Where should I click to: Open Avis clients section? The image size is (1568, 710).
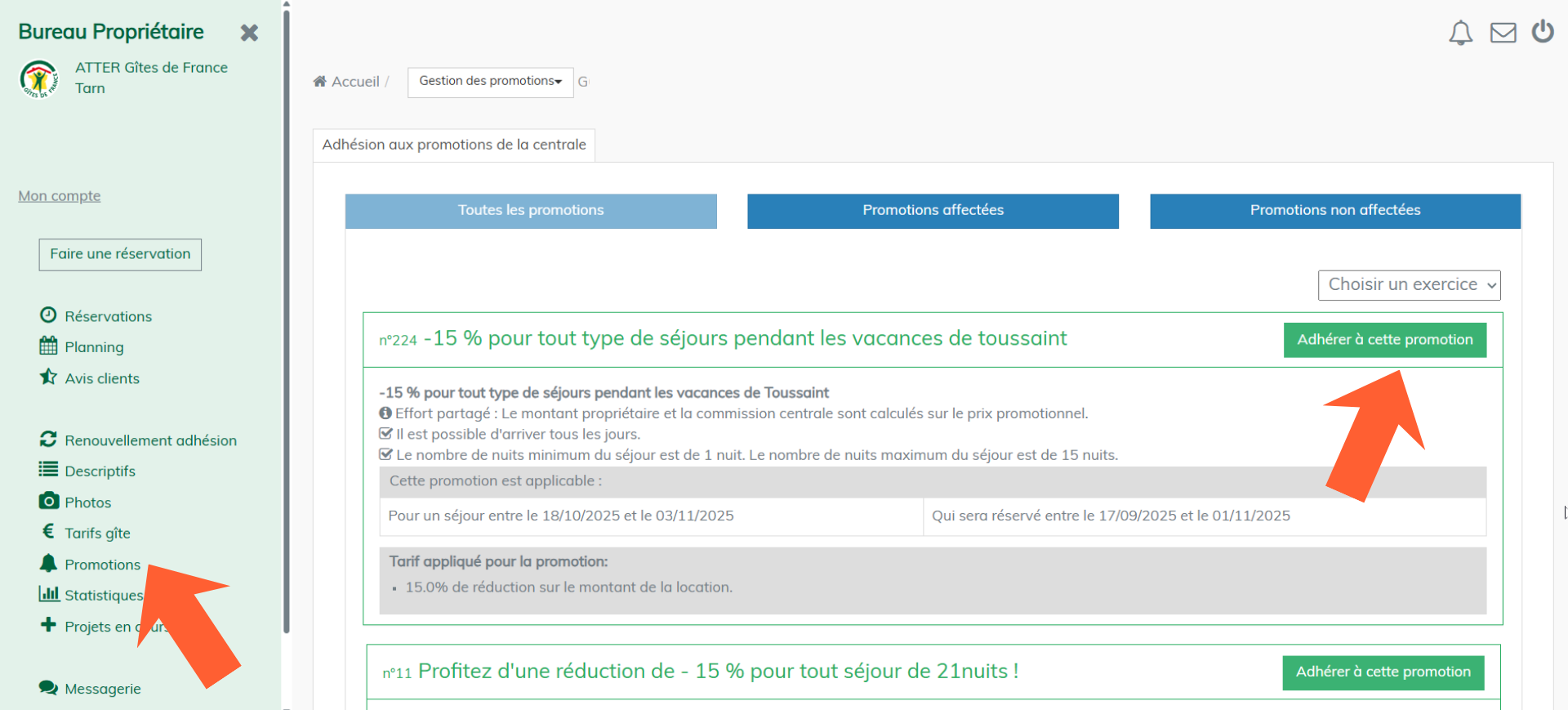pos(102,378)
